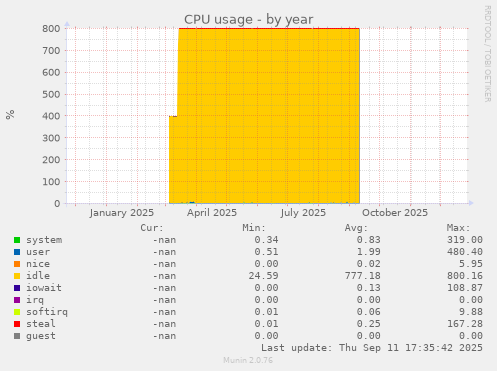Viewport: 497px width, 371px height.
Task: Click the guest row '-nan' current value
Action: coord(164,336)
